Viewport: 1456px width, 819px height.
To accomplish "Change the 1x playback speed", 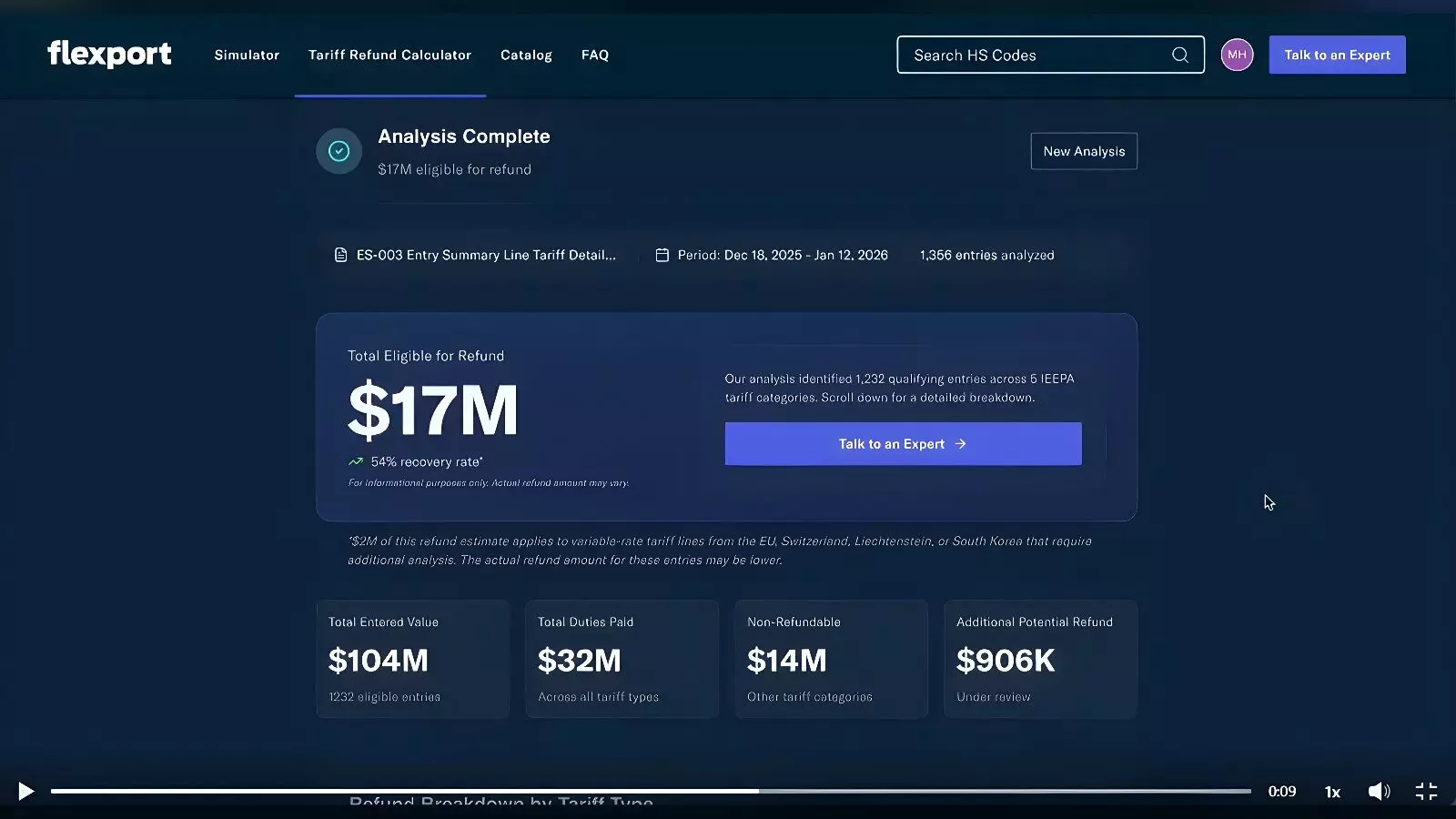I will point(1332,792).
